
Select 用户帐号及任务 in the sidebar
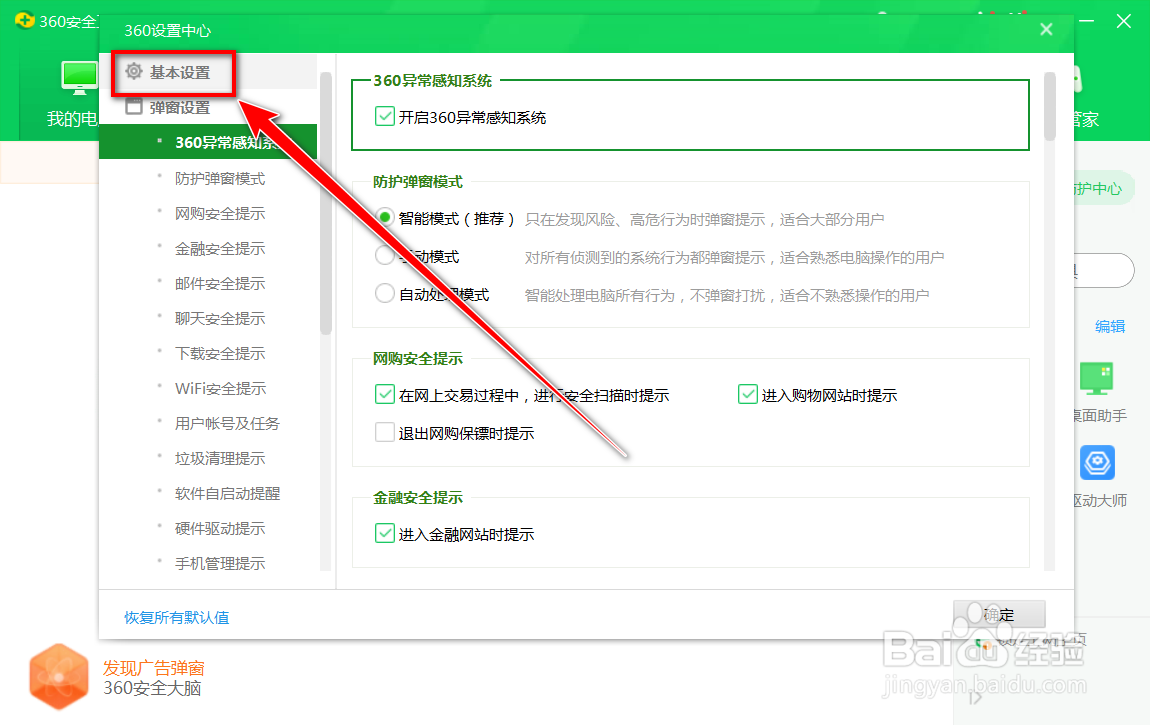(227, 424)
